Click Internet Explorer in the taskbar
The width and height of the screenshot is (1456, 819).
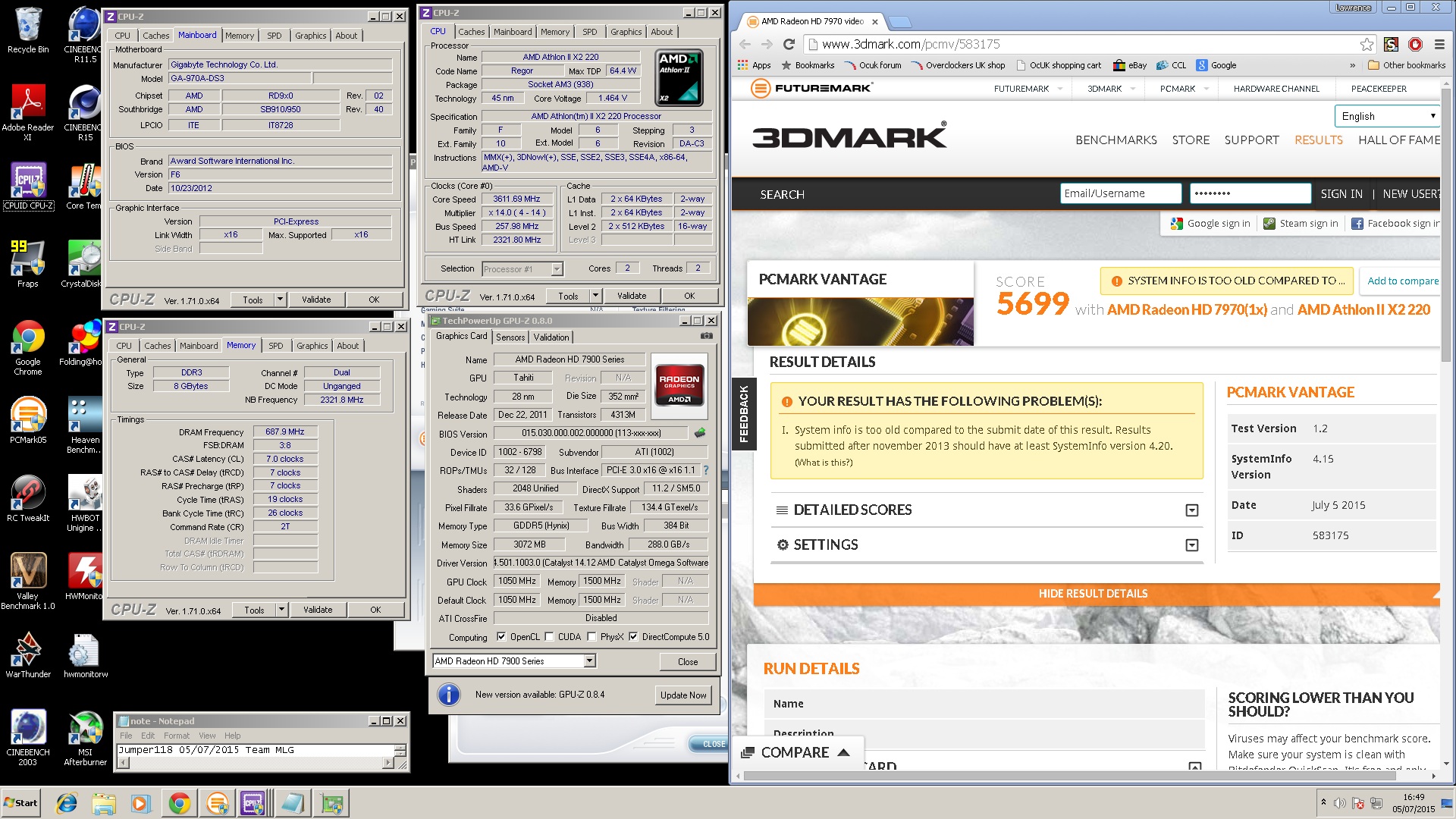pyautogui.click(x=67, y=803)
